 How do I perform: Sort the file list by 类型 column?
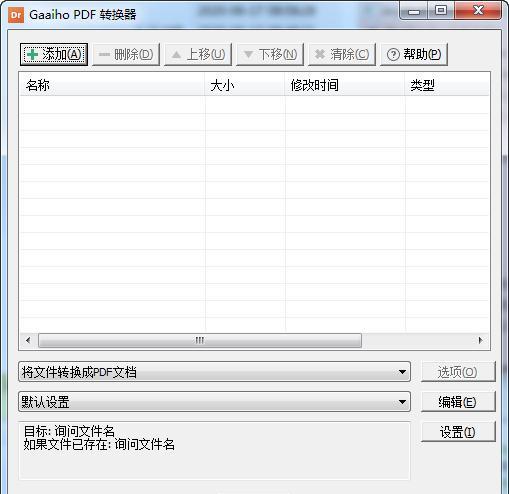click(447, 85)
